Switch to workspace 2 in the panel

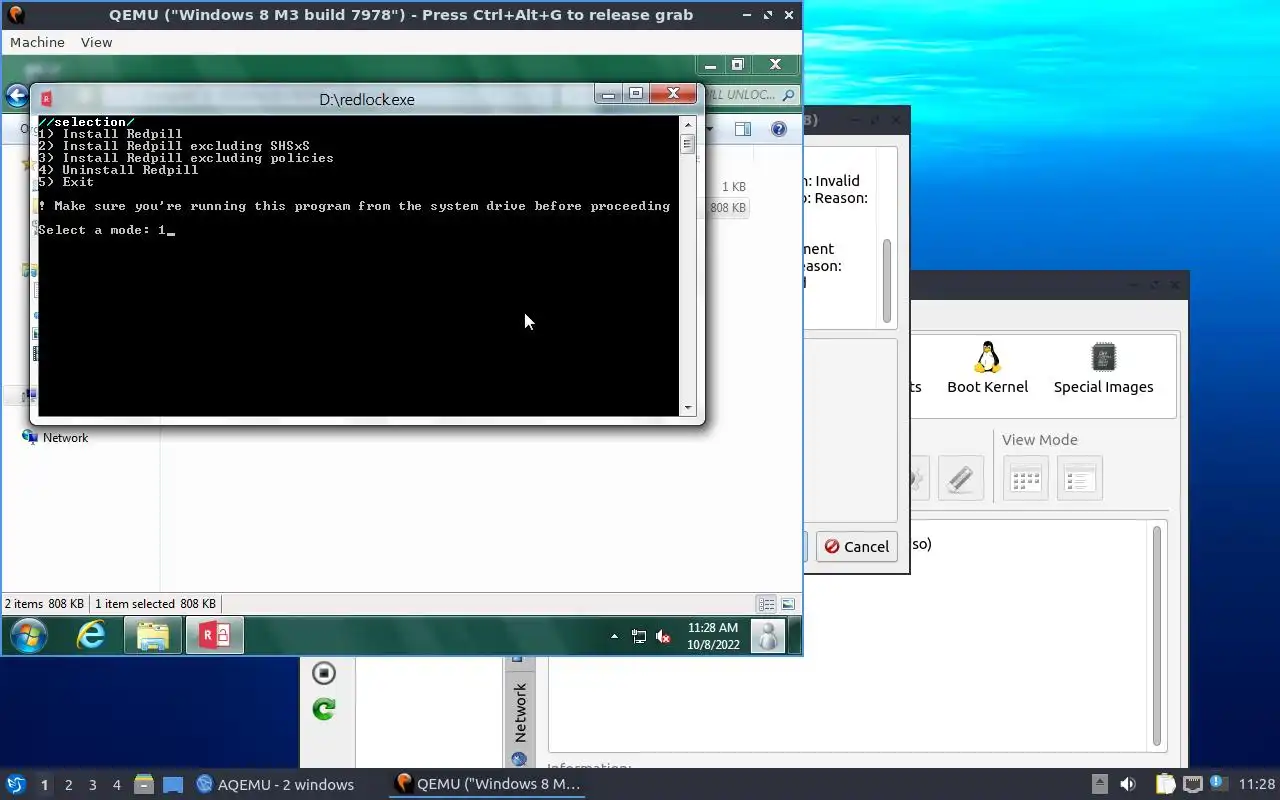[69, 785]
